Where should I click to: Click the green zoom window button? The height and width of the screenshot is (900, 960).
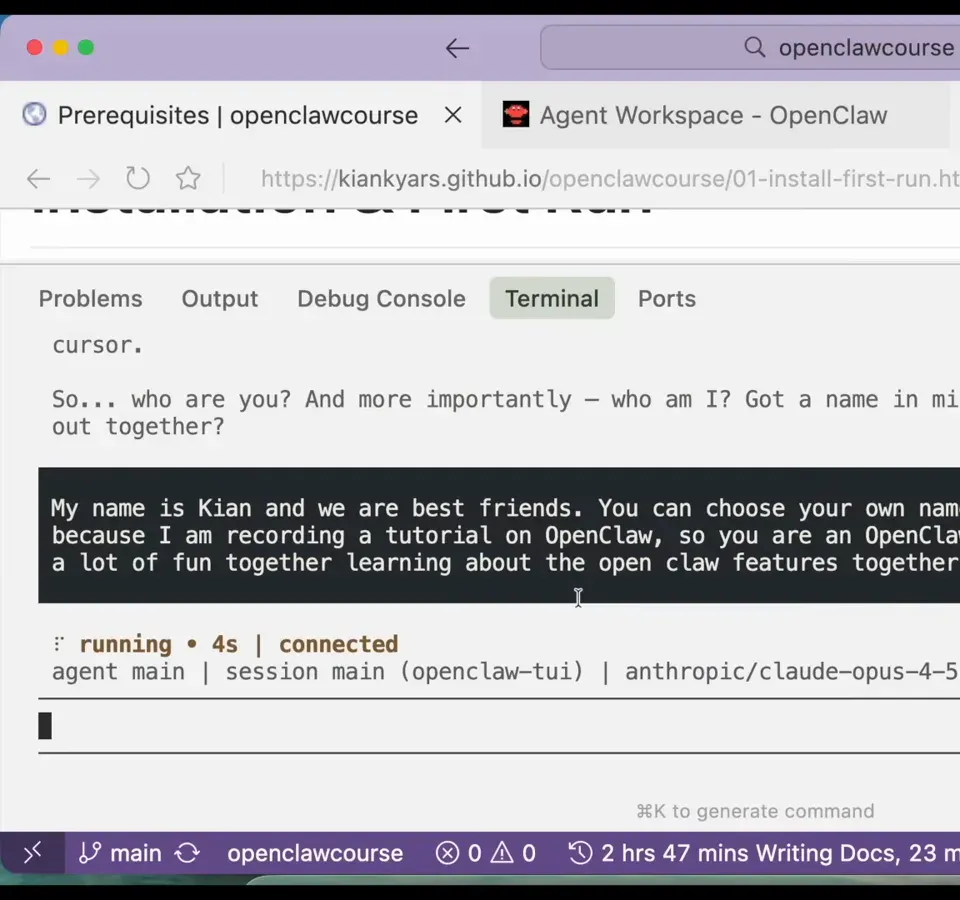pos(86,47)
